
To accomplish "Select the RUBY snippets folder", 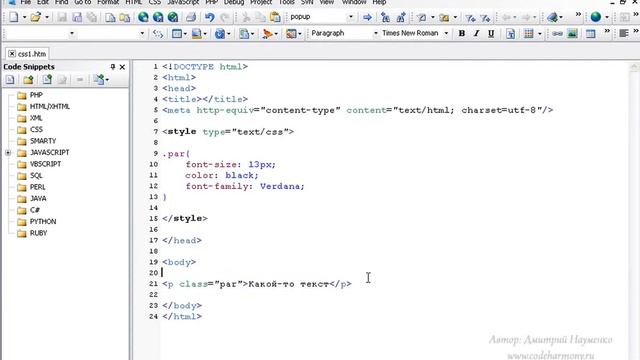I will coord(38,233).
